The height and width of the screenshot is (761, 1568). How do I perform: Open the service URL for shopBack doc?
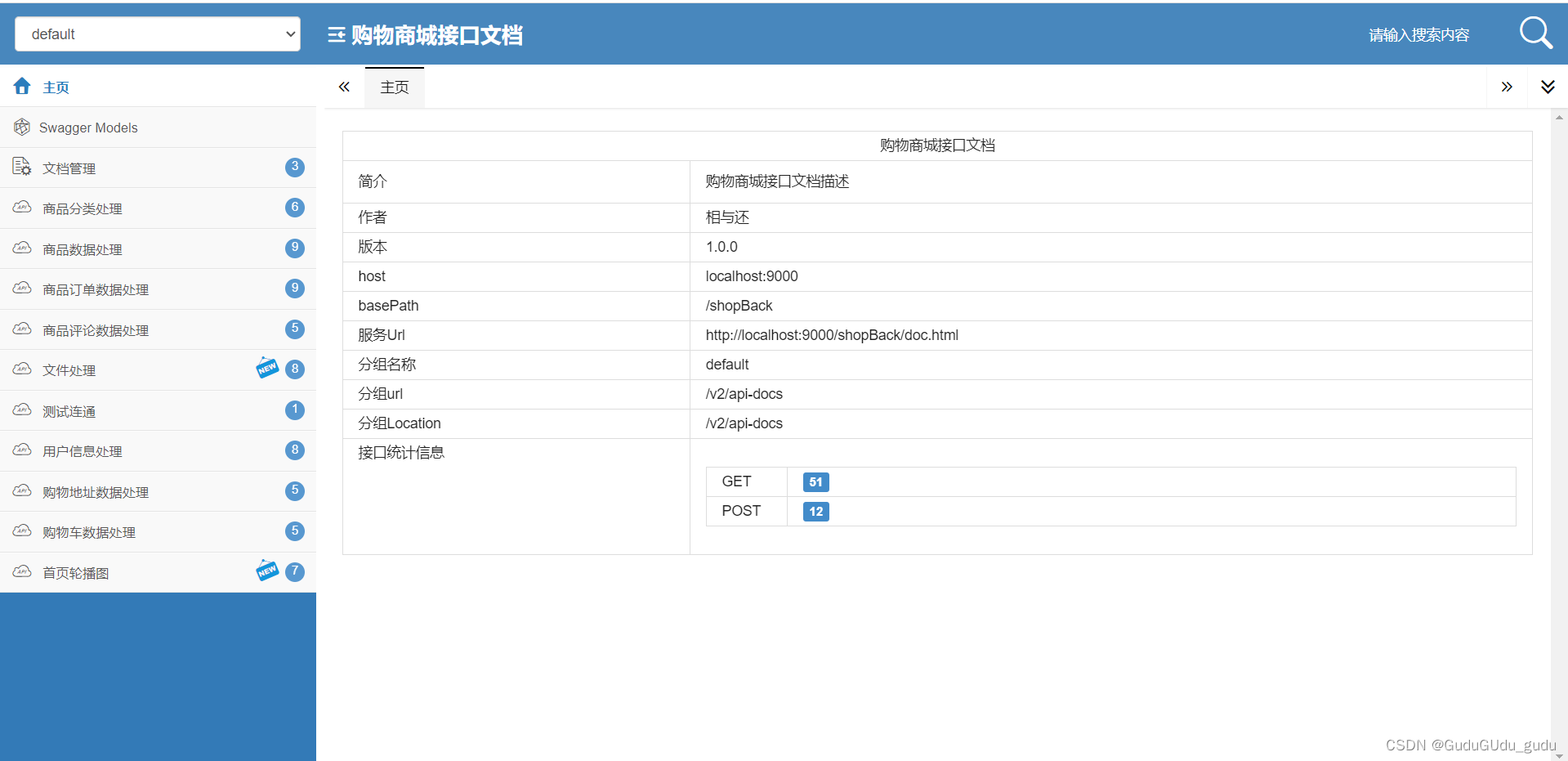click(x=832, y=334)
